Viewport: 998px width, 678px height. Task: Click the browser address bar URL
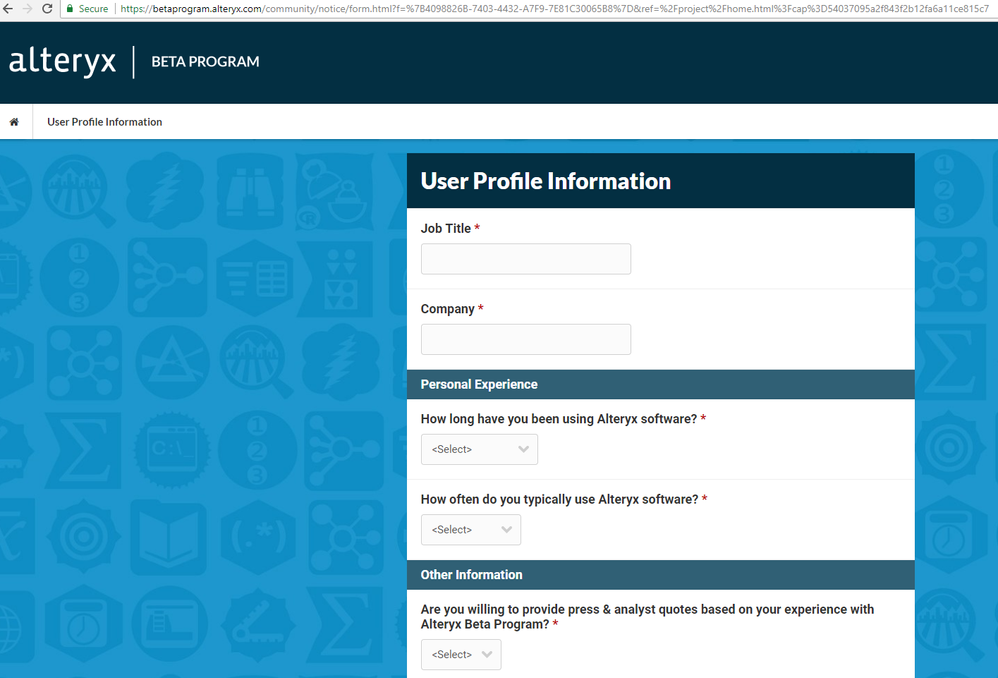click(554, 9)
